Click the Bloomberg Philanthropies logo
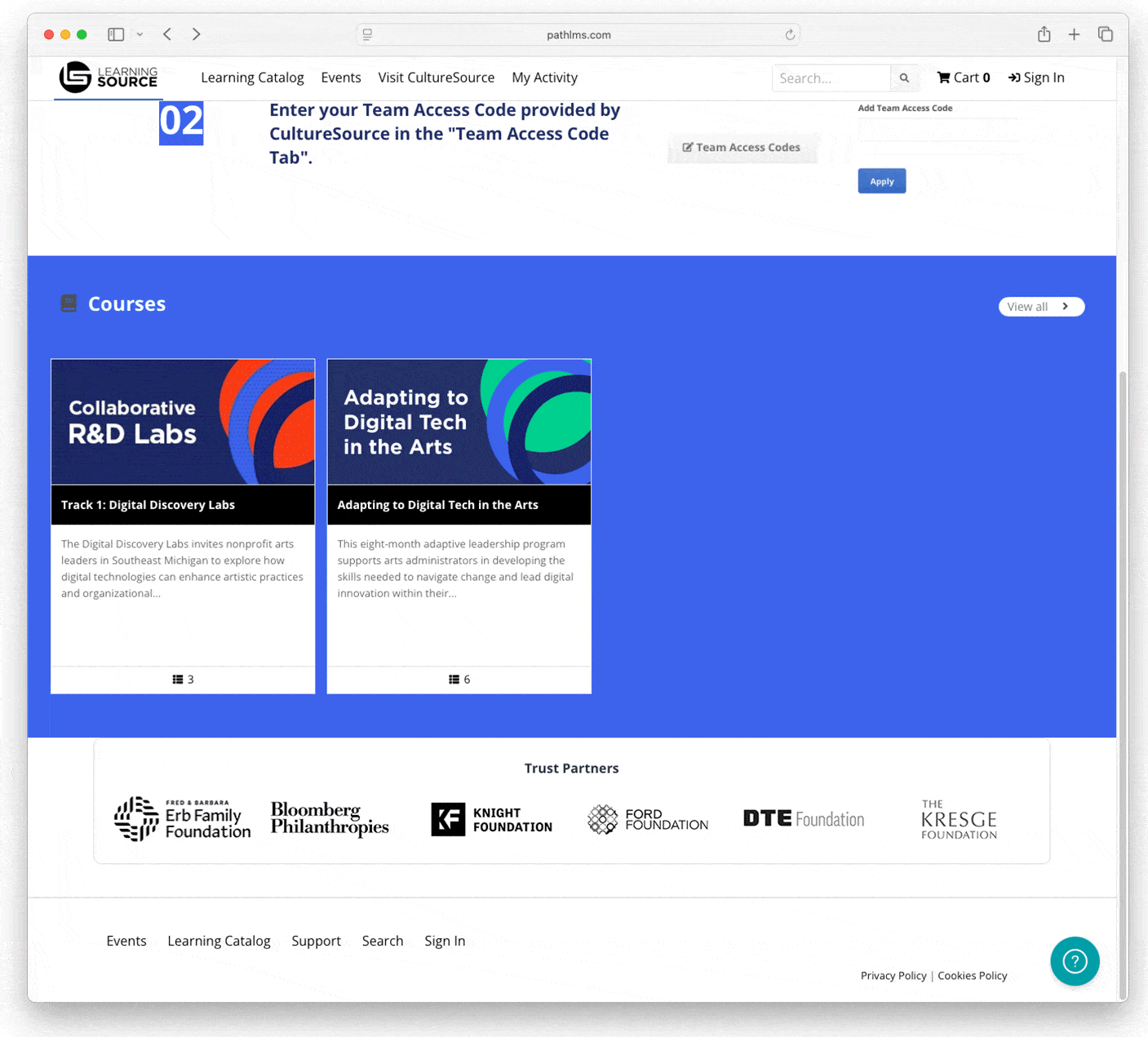 click(330, 818)
